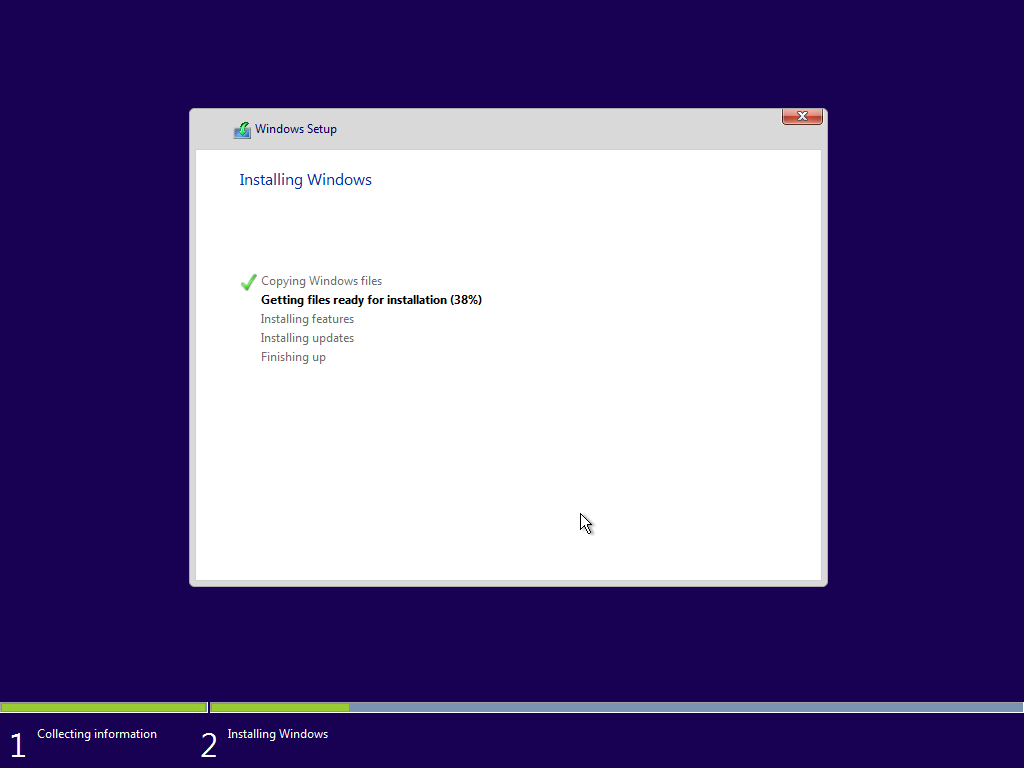Image resolution: width=1024 pixels, height=768 pixels.
Task: Click the 'Collecting information' stage label
Action: tap(97, 734)
